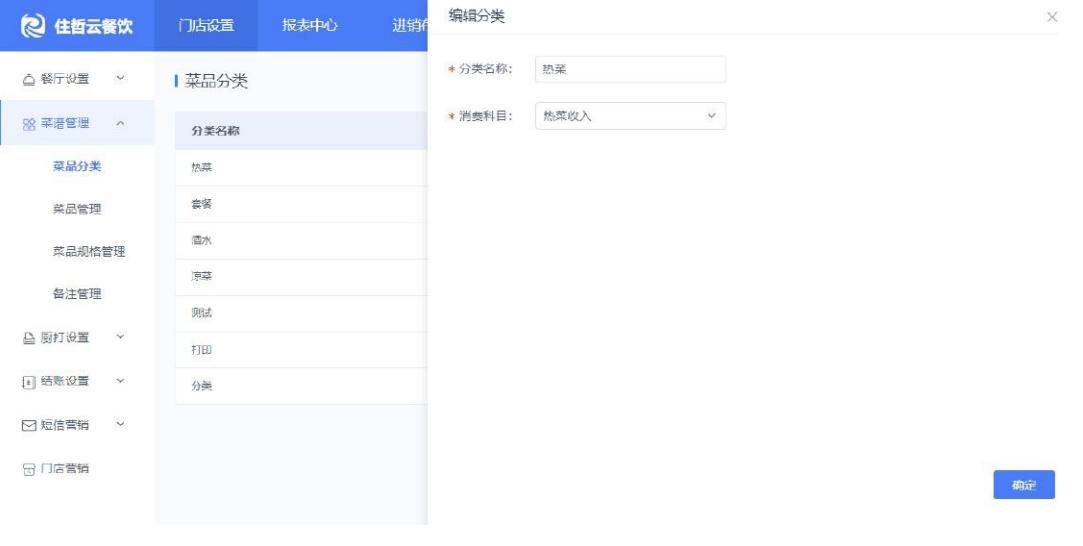Image resolution: width=1083 pixels, height=546 pixels.
Task: Select 菜品分类 in sidebar
Action: point(77,166)
